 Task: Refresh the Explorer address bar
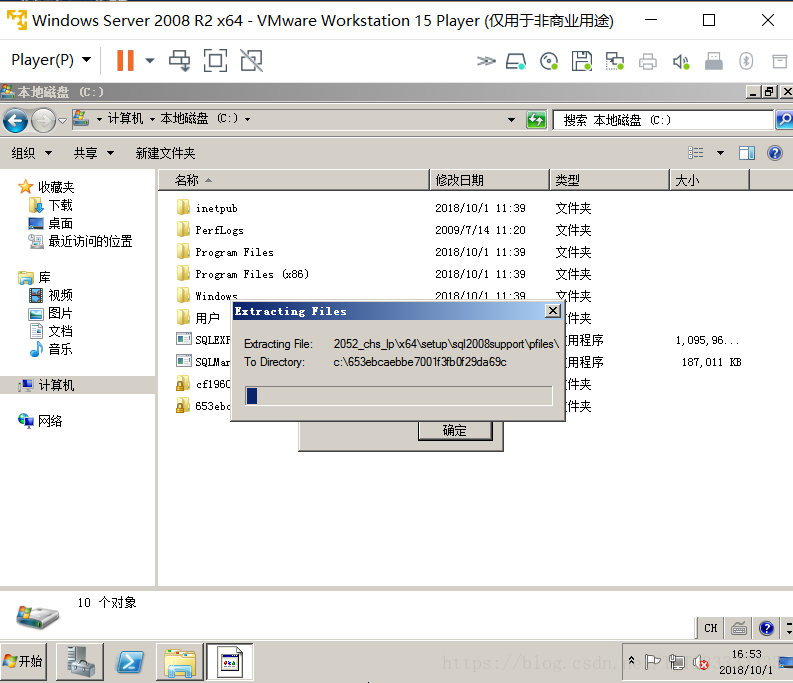(536, 120)
